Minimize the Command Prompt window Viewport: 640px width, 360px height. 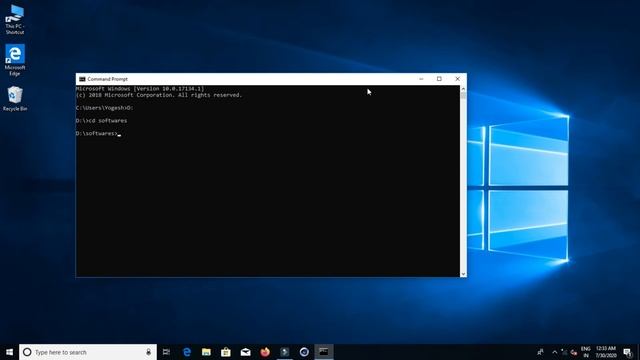(x=421, y=79)
